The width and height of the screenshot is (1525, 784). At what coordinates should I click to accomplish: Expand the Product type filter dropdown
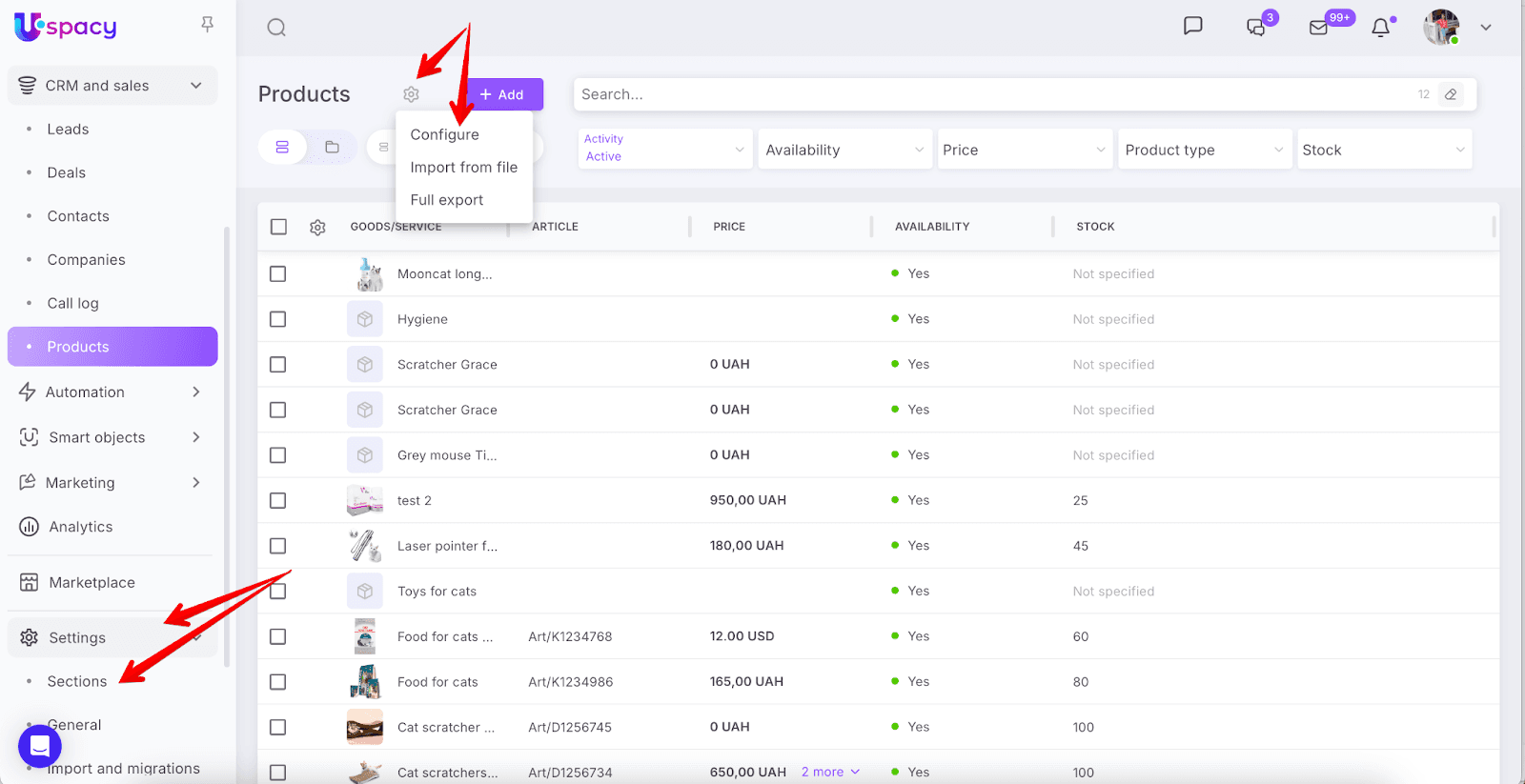(1204, 150)
